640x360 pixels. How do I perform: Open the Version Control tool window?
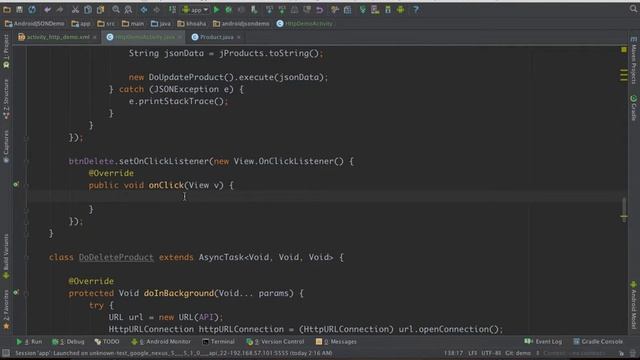275,342
